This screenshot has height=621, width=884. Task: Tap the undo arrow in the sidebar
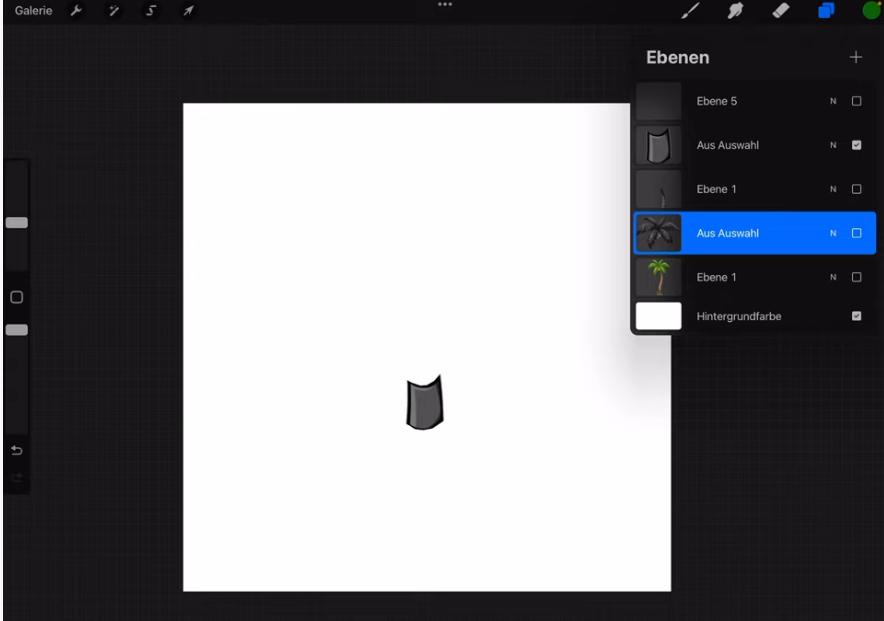[16, 450]
